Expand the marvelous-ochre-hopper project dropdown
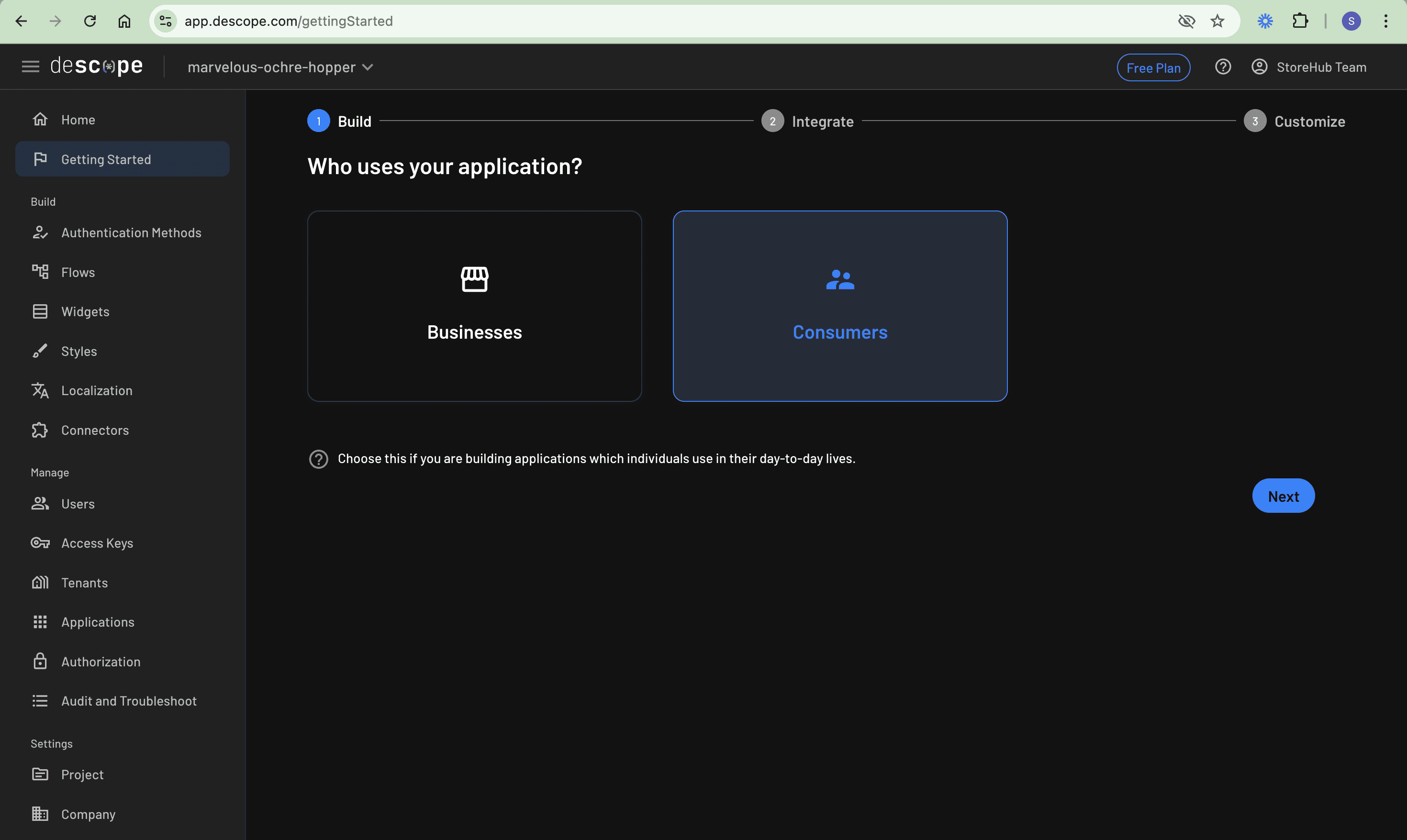1407x840 pixels. click(x=280, y=67)
